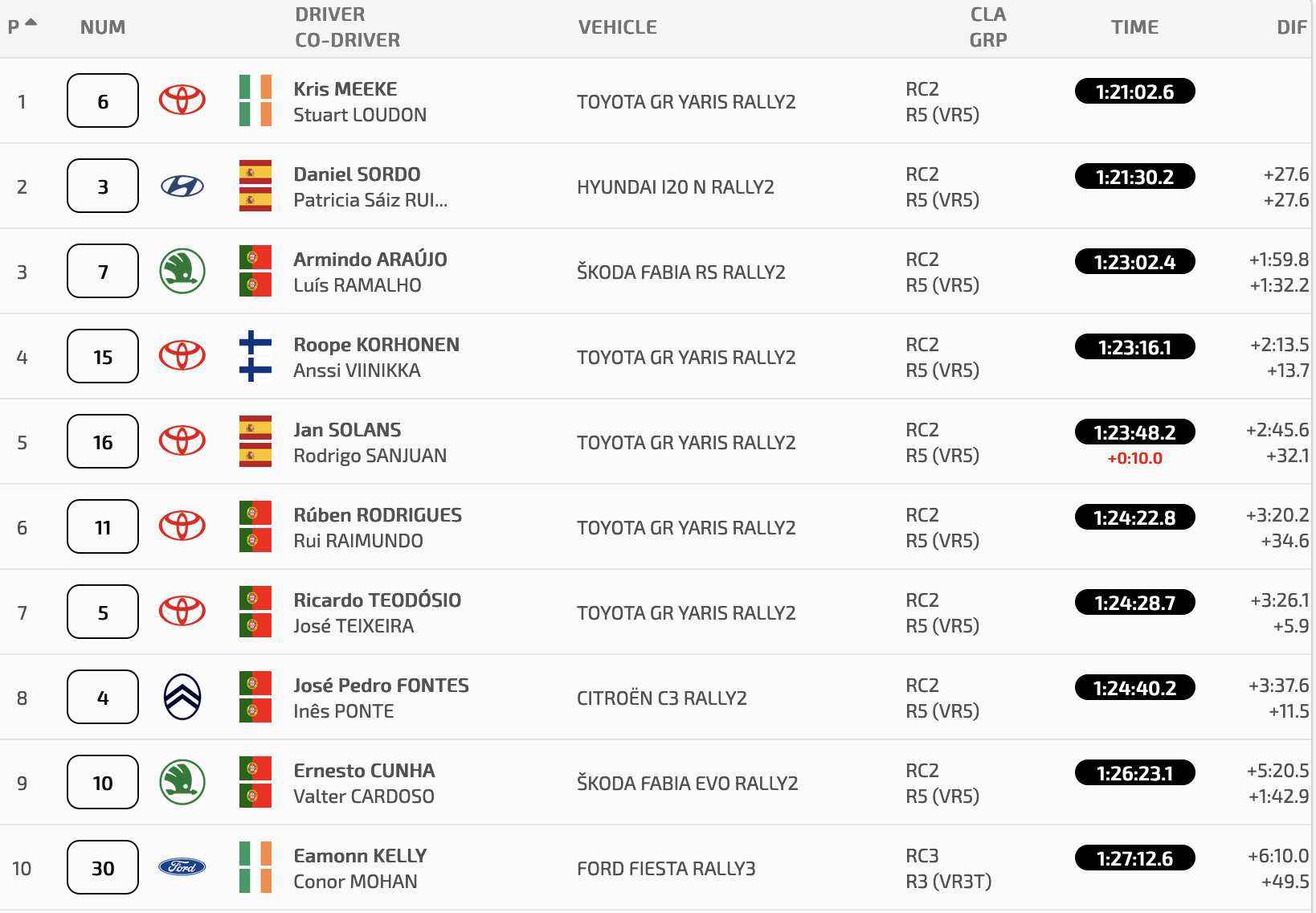The height and width of the screenshot is (913, 1316).
Task: Click the NUM column header
Action: coord(103,27)
